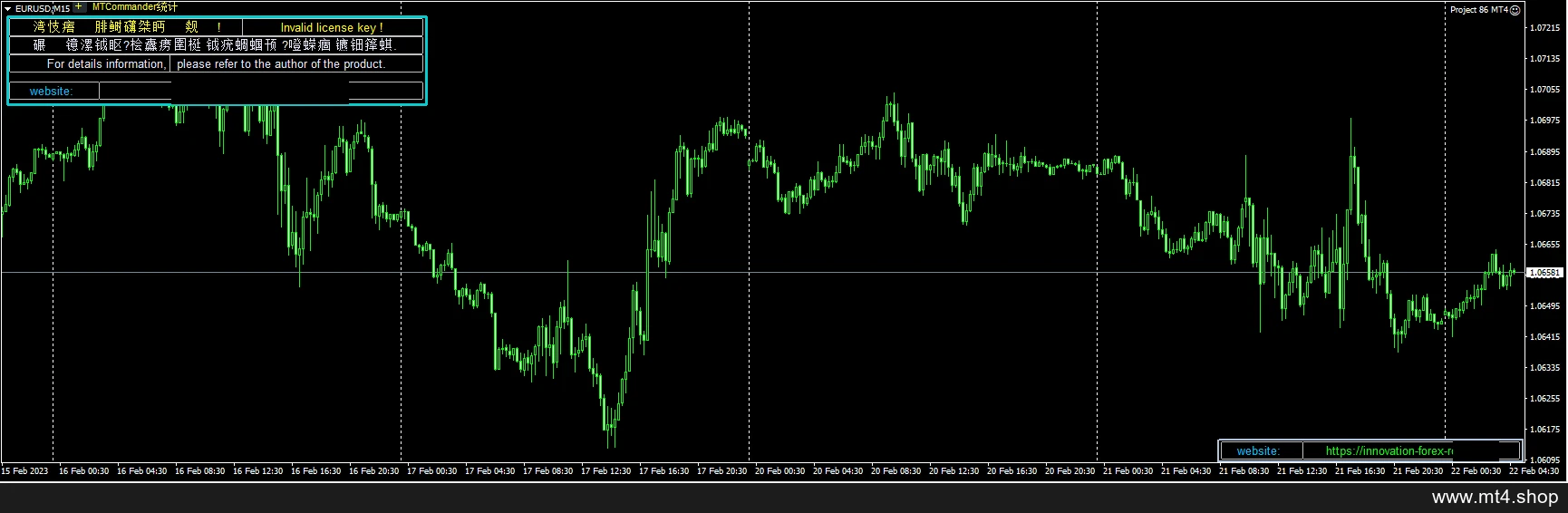Click the '15 Feb 2023' date on time axis

coord(25,471)
